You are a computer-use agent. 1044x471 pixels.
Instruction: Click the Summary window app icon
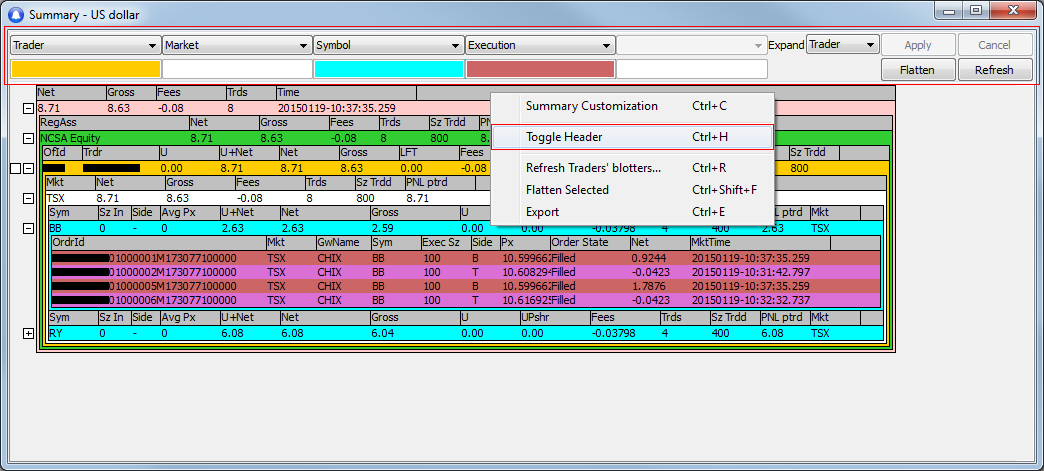pyautogui.click(x=15, y=14)
